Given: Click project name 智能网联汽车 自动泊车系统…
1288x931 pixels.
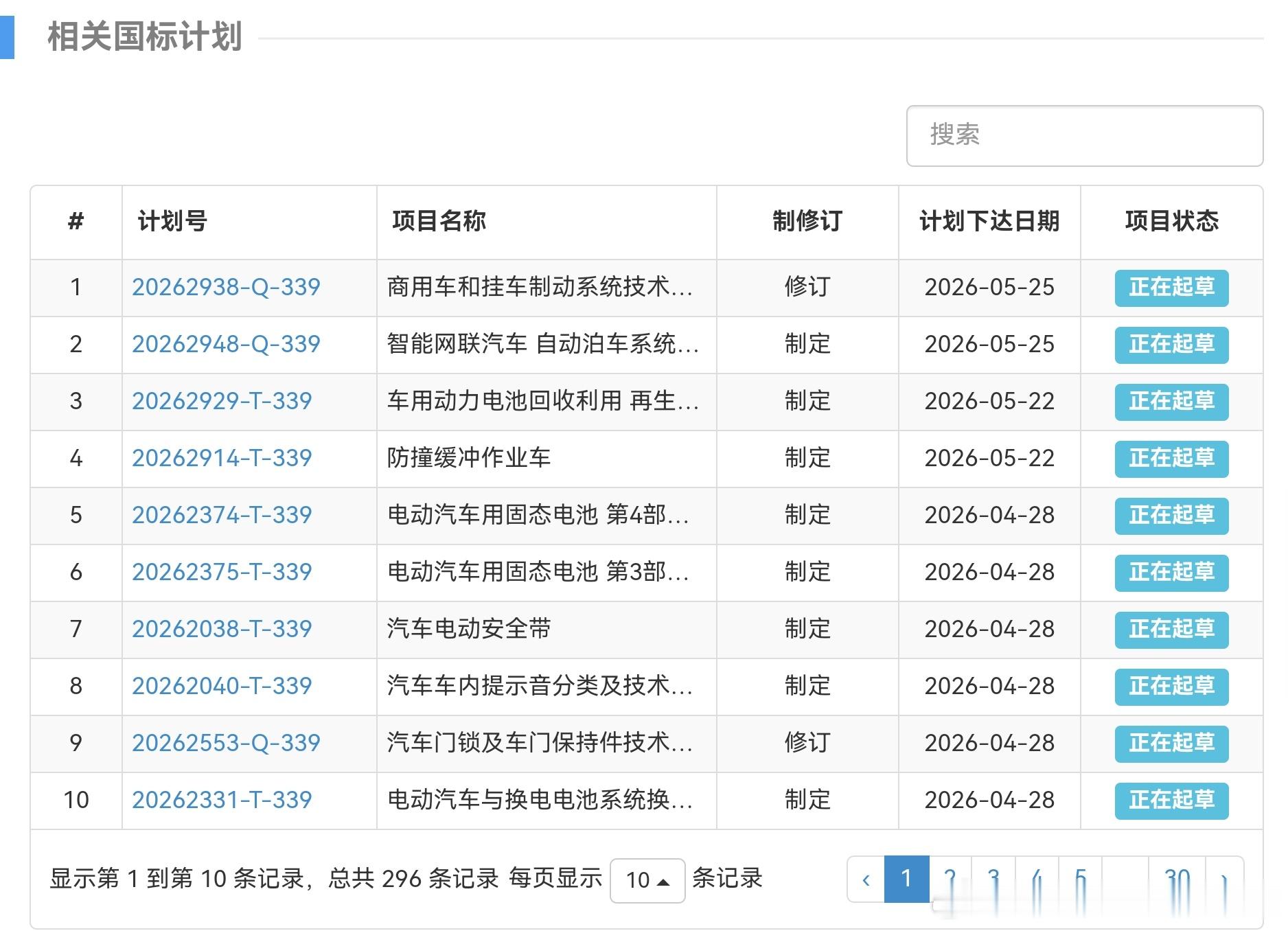Looking at the screenshot, I should coord(543,344).
